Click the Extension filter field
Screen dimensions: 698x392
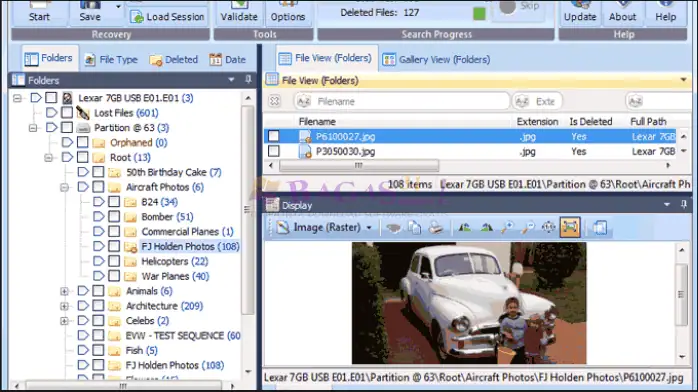click(x=537, y=101)
